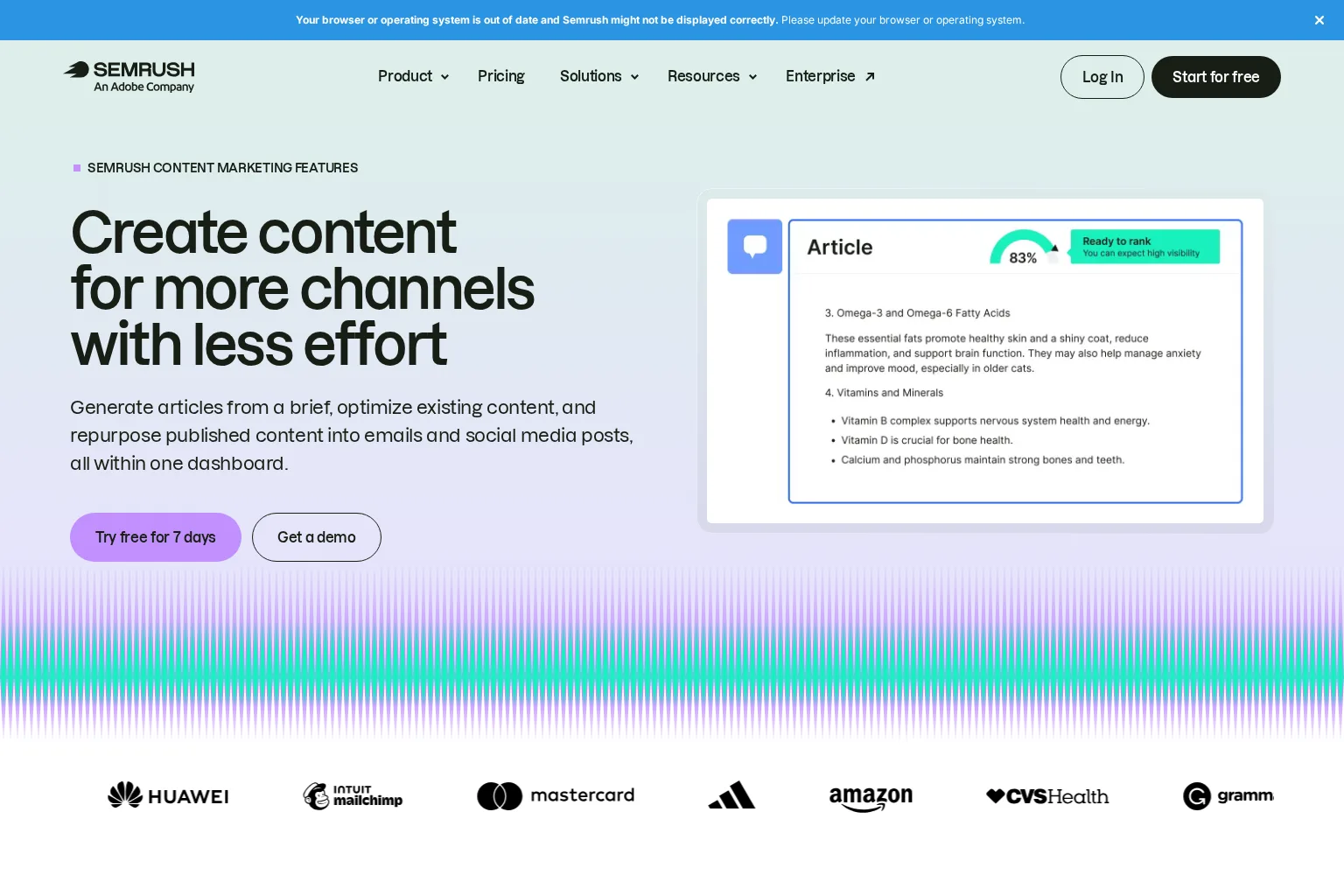
Task: Click the 'Create content for more channels' headline
Action: pos(302,289)
